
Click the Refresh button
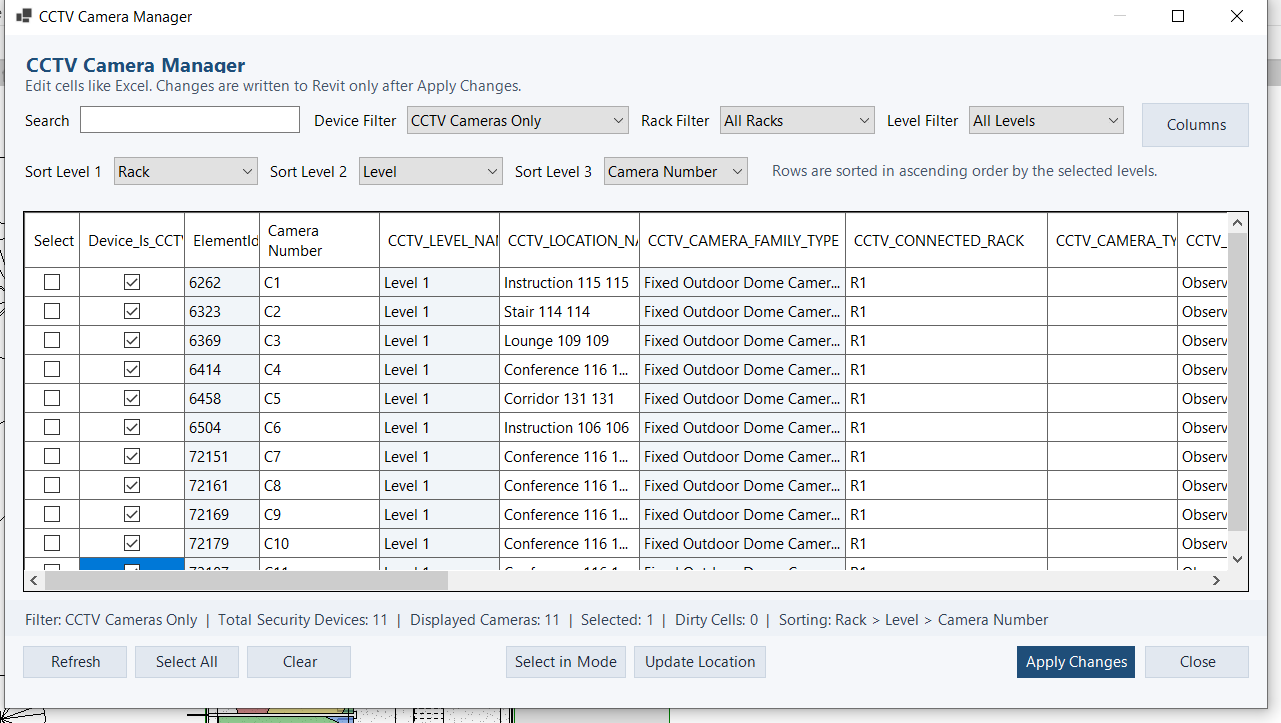pyautogui.click(x=76, y=662)
